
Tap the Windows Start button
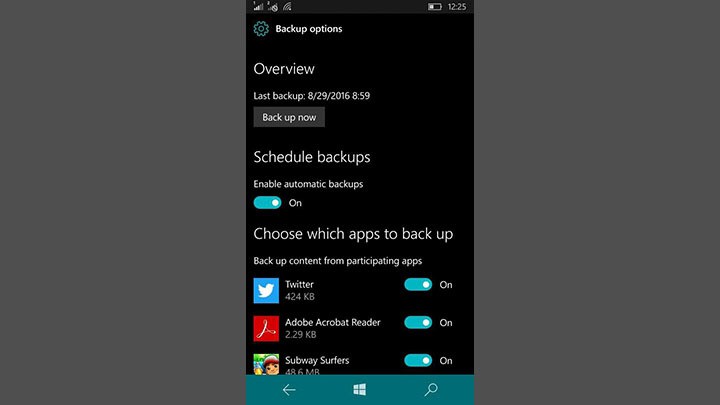[x=360, y=390]
